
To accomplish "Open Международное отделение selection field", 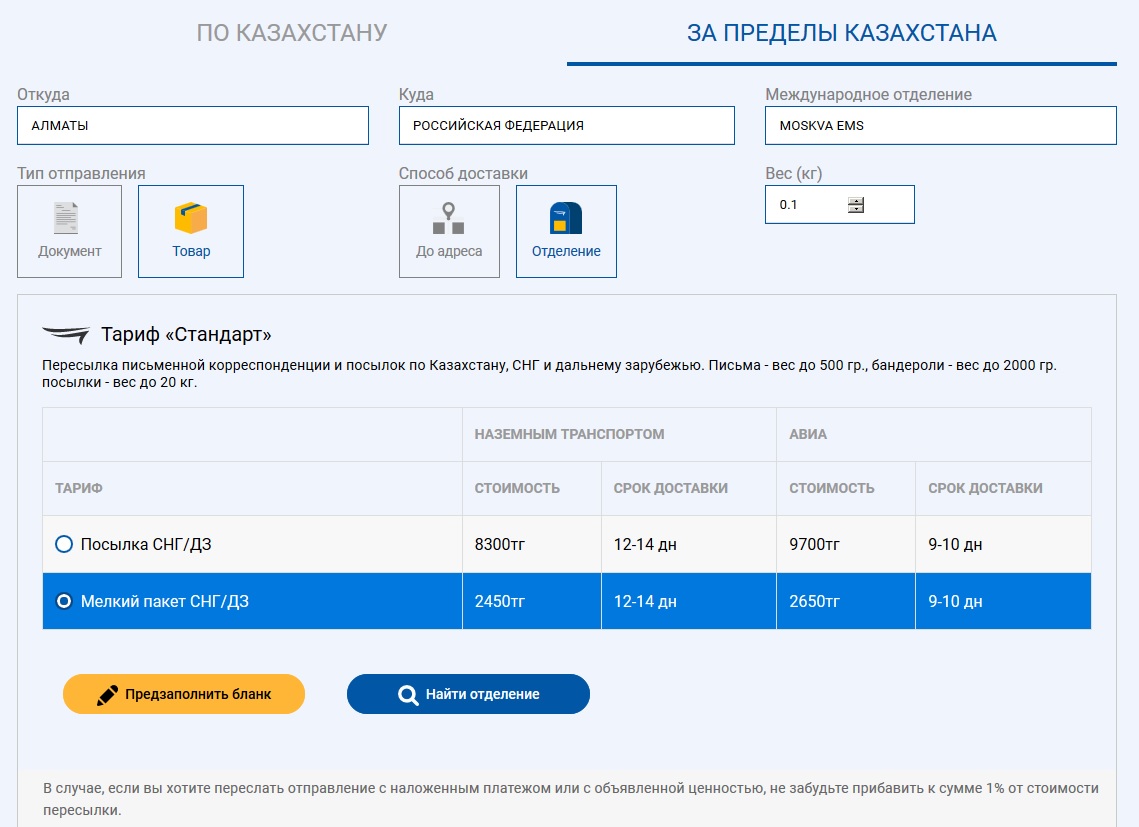I will coord(940,126).
